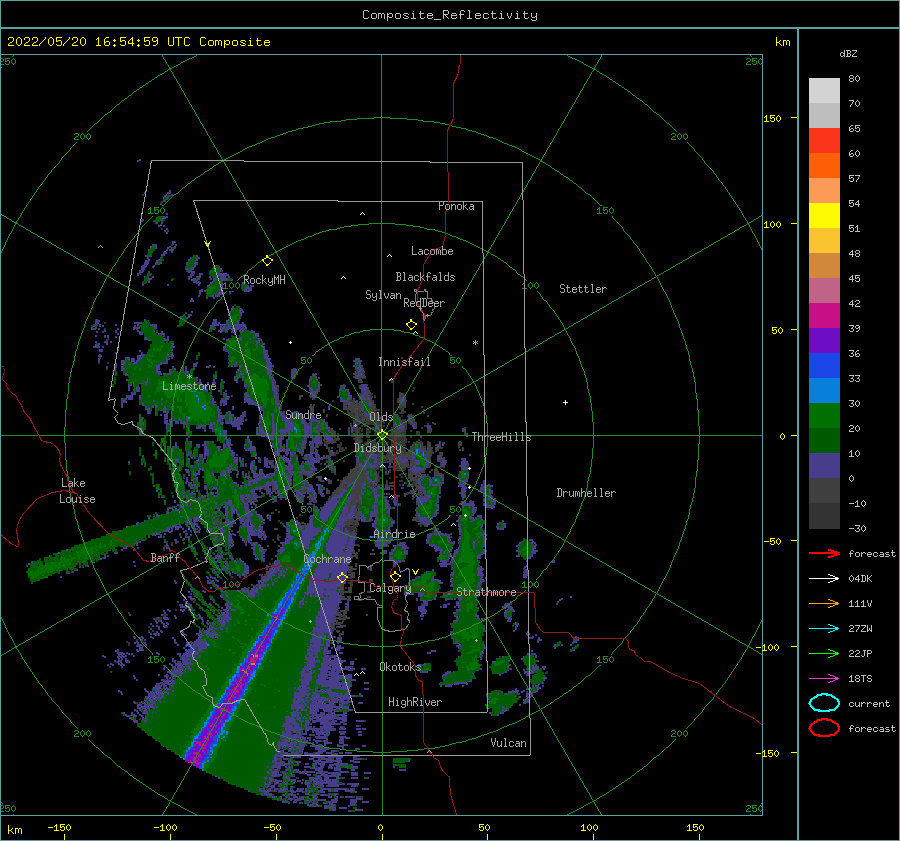Pick the dark orange 57-60 dBZ swatch
Image resolution: width=900 pixels, height=841 pixels.
[x=824, y=166]
